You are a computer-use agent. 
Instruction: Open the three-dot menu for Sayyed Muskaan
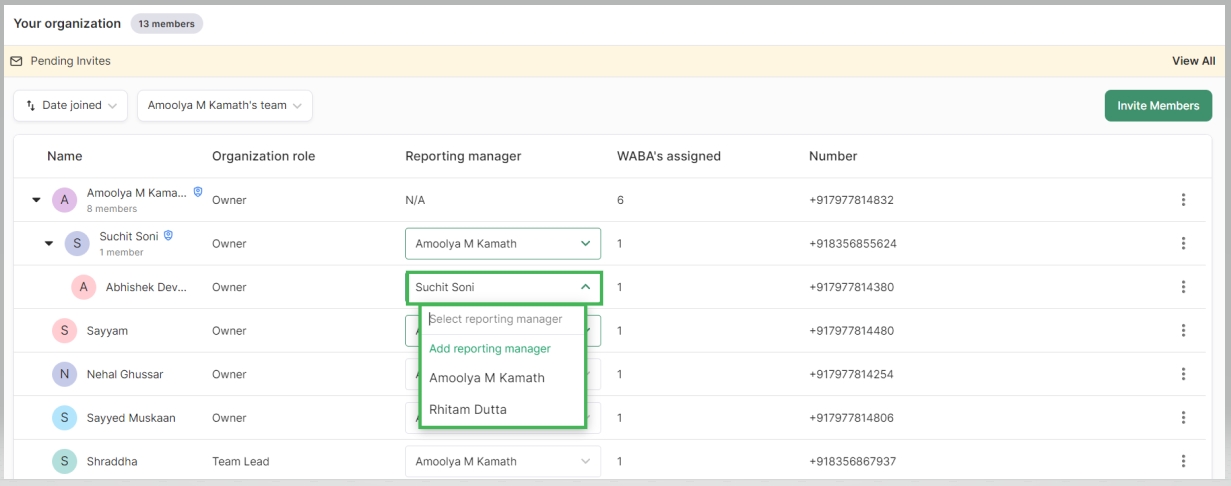(x=1183, y=418)
